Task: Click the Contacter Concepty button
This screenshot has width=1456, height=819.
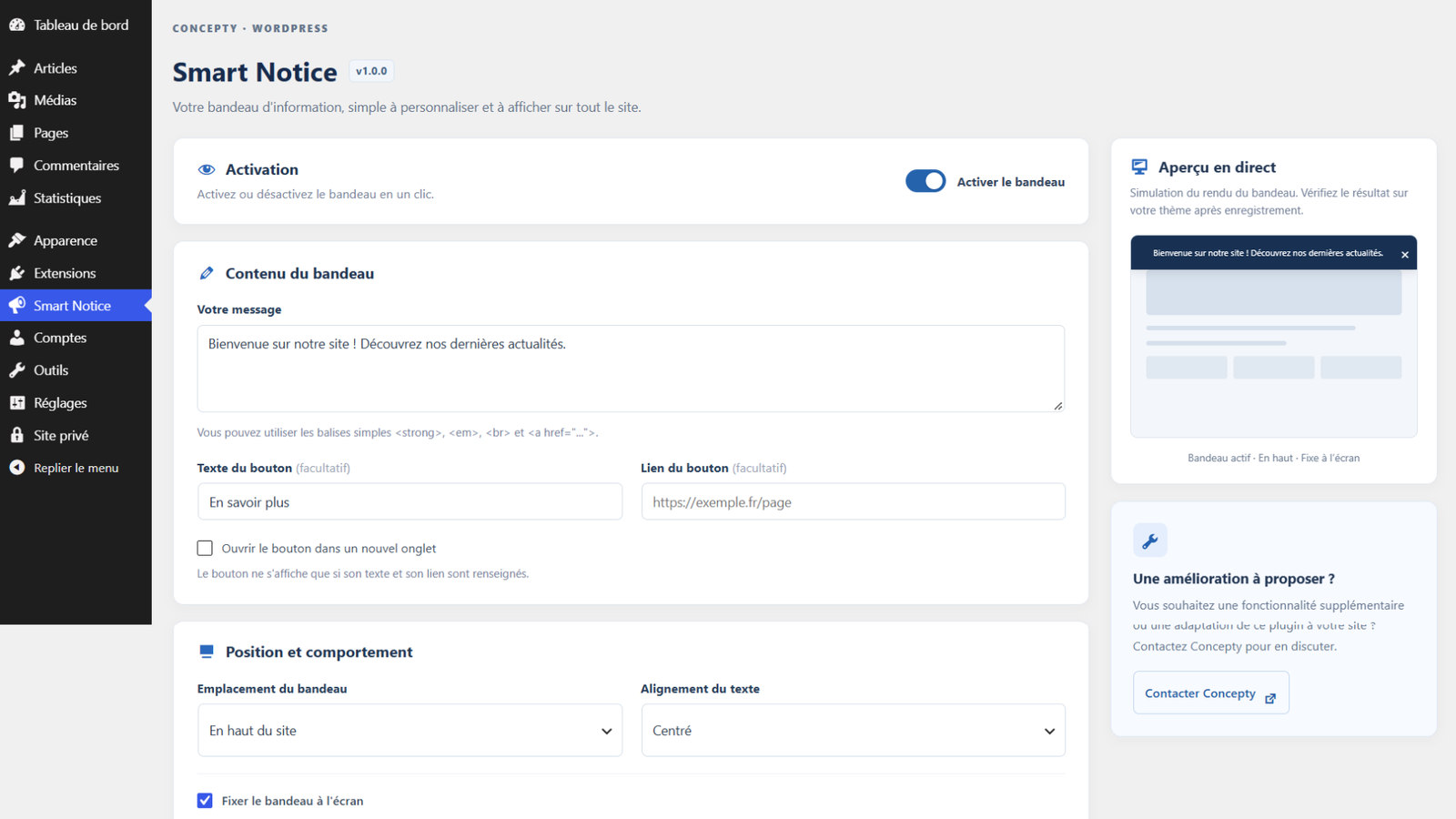Action: point(1210,693)
